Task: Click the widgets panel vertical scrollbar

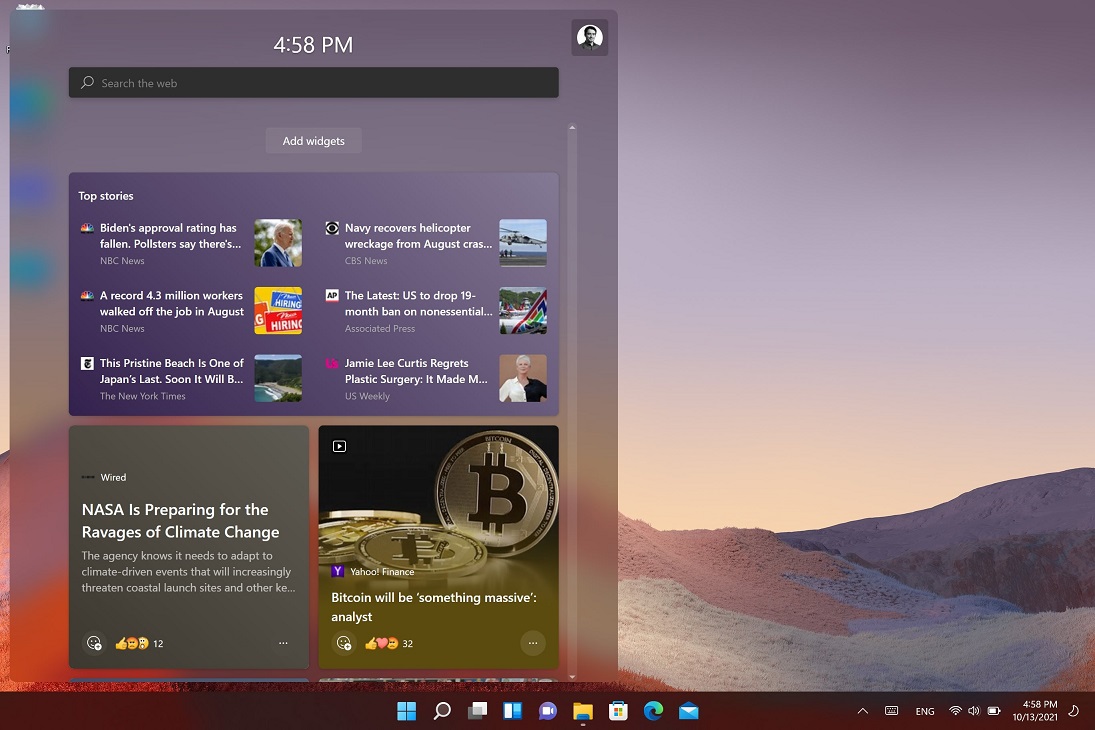Action: point(572,400)
